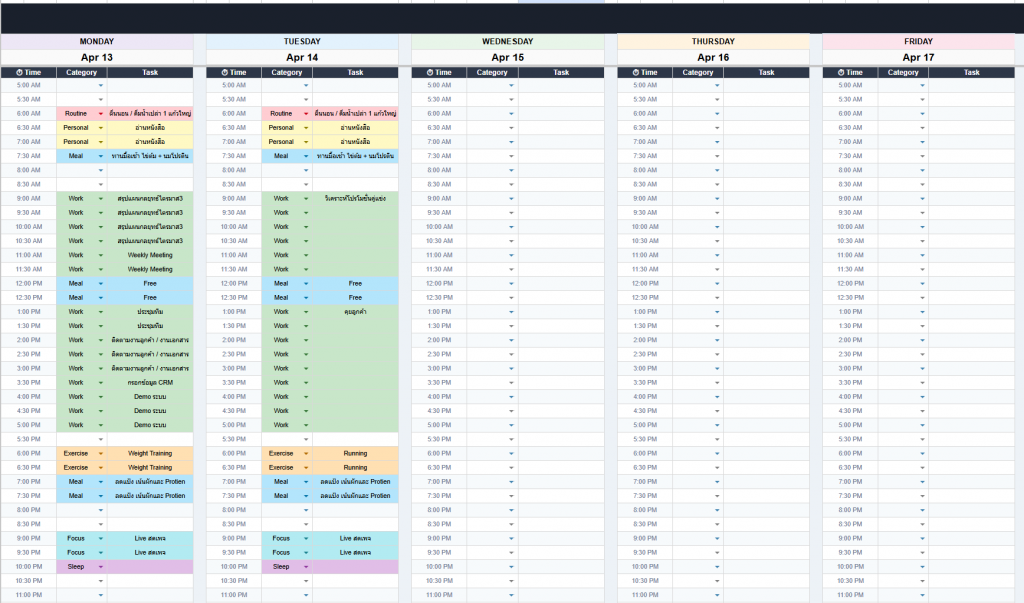Expand Monday 6:00 PM Exercise dropdown arrow

click(x=100, y=454)
